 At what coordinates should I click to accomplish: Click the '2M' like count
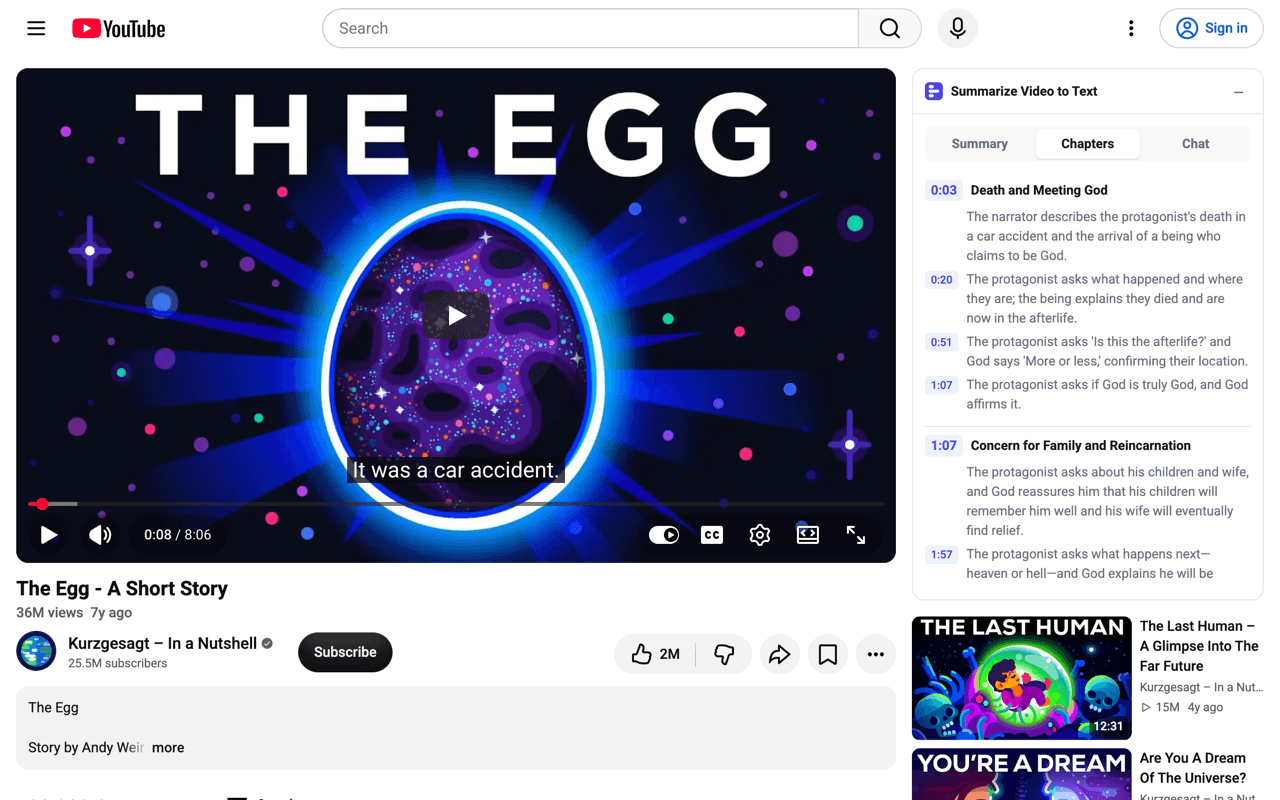(x=670, y=654)
